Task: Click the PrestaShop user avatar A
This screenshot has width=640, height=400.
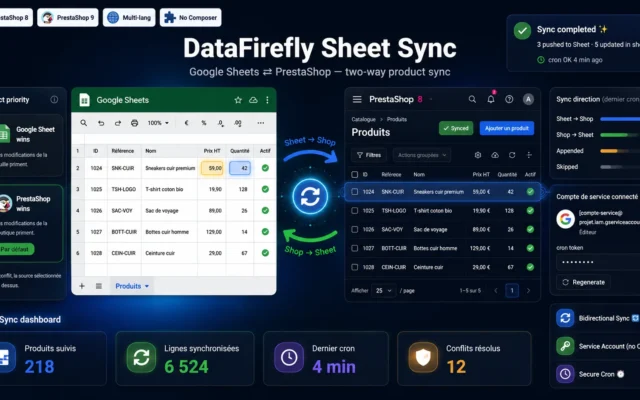Action: coord(528,99)
